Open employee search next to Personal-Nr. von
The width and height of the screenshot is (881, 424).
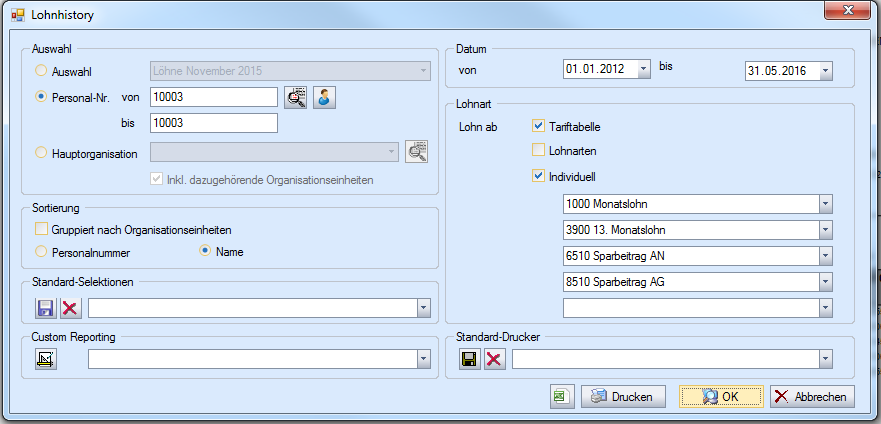pyautogui.click(x=296, y=97)
